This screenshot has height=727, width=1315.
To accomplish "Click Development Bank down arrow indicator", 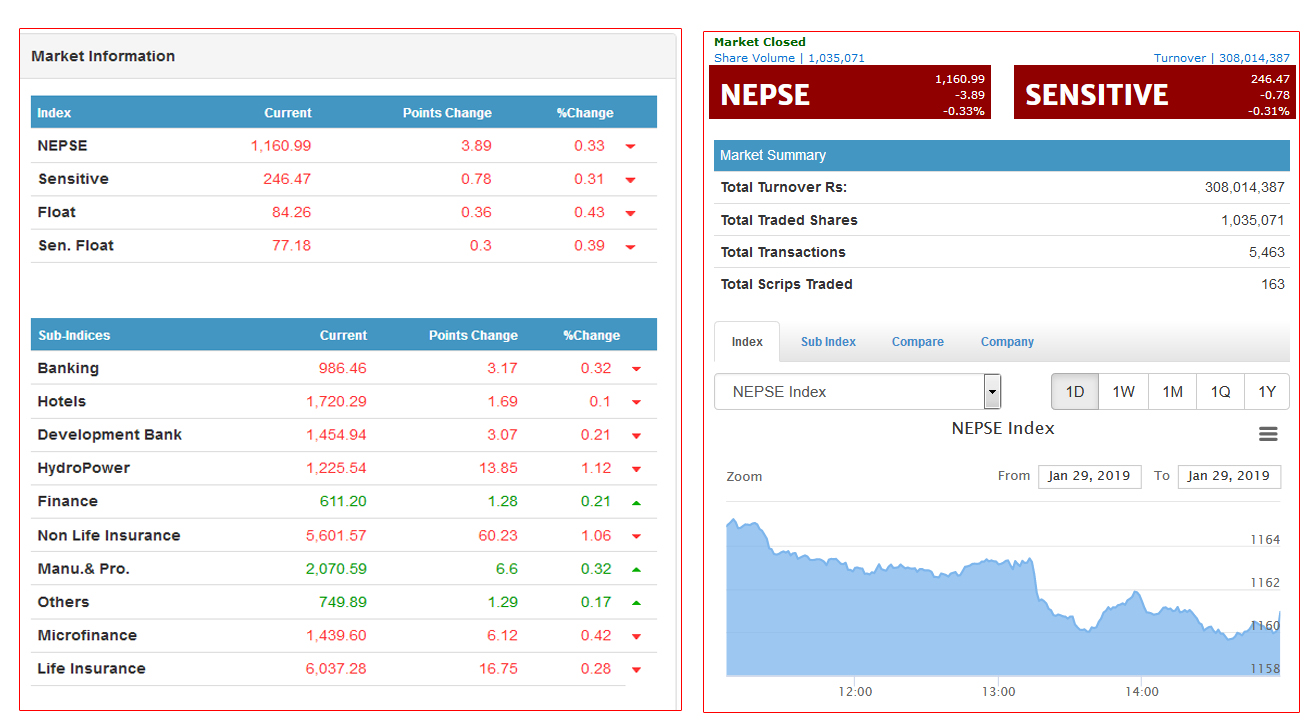I will (x=636, y=436).
